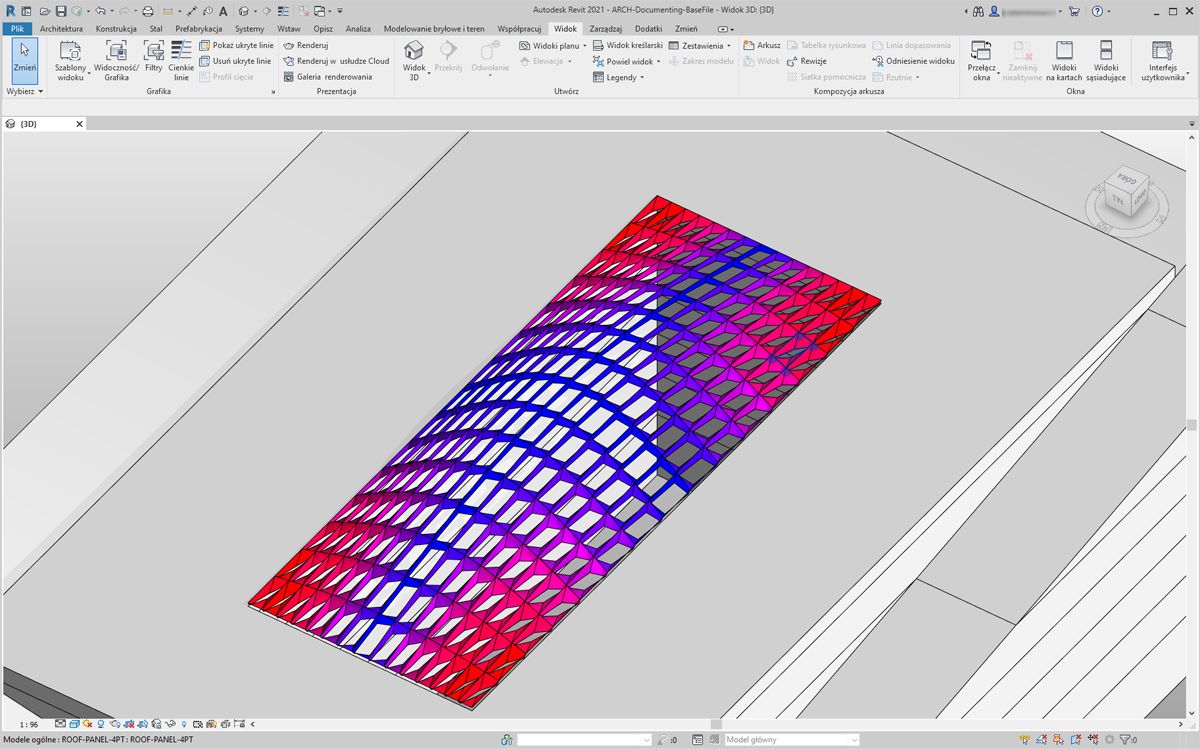Open the Legendy dropdown

coord(618,78)
